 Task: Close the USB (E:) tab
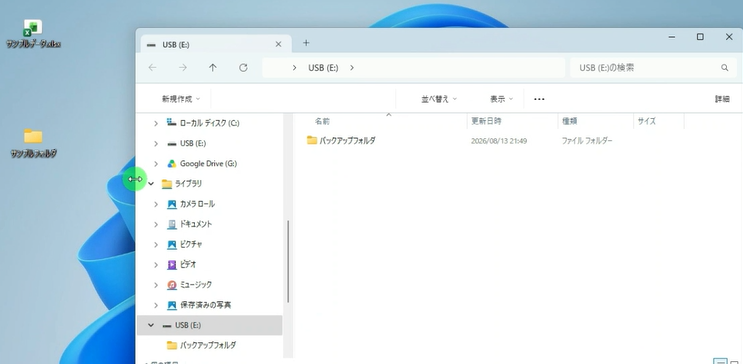pyautogui.click(x=278, y=44)
